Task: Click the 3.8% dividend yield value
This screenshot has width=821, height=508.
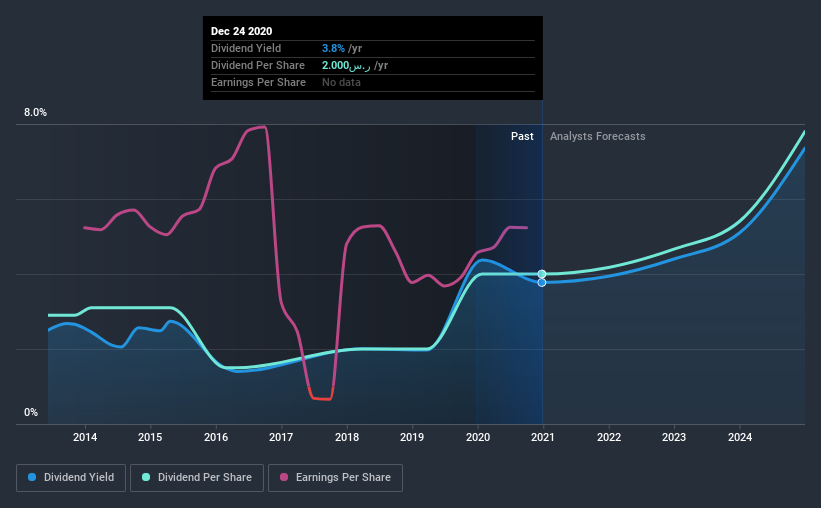Action: click(333, 48)
